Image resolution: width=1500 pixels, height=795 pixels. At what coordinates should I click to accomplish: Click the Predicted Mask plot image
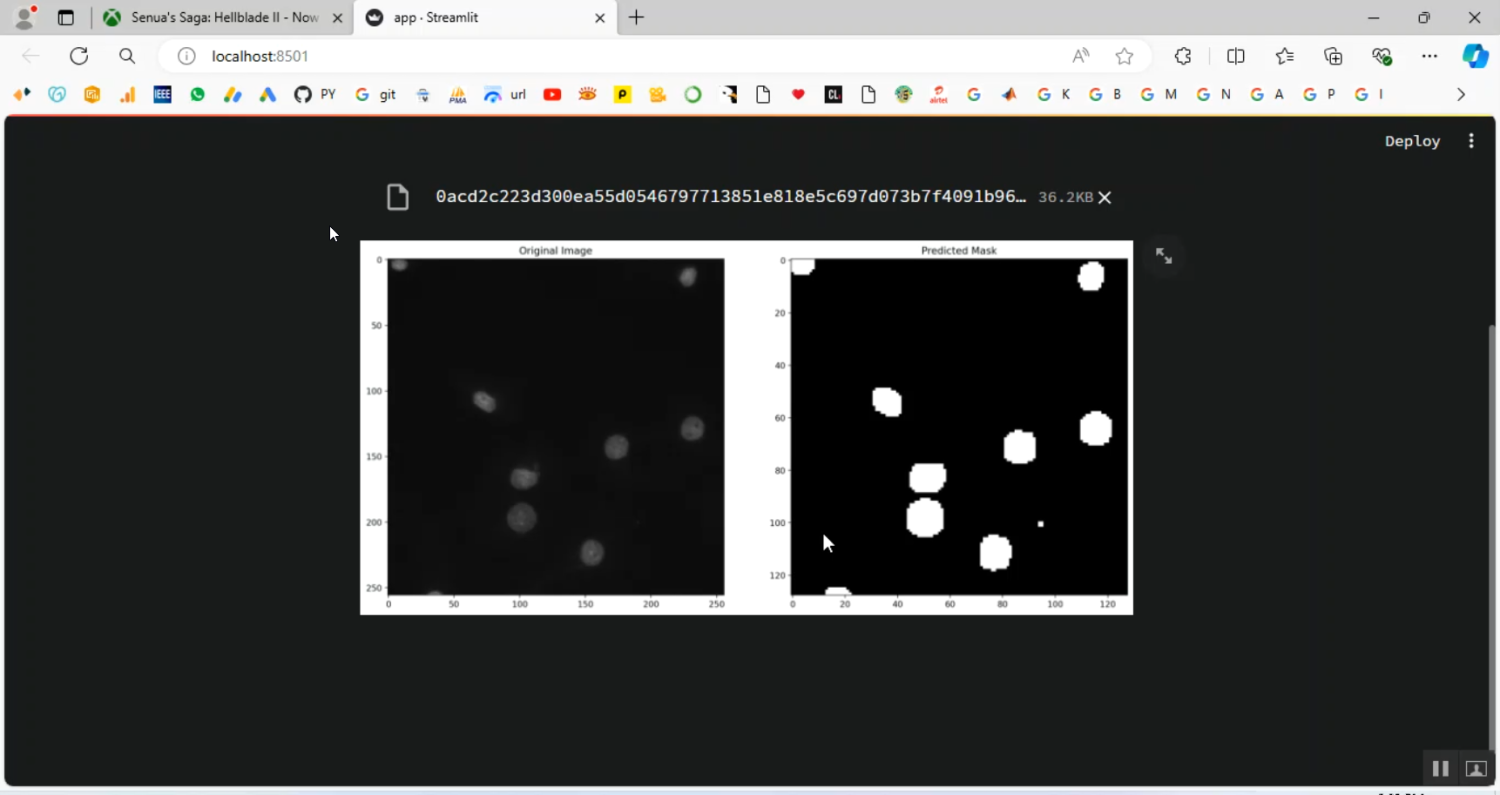tap(958, 427)
